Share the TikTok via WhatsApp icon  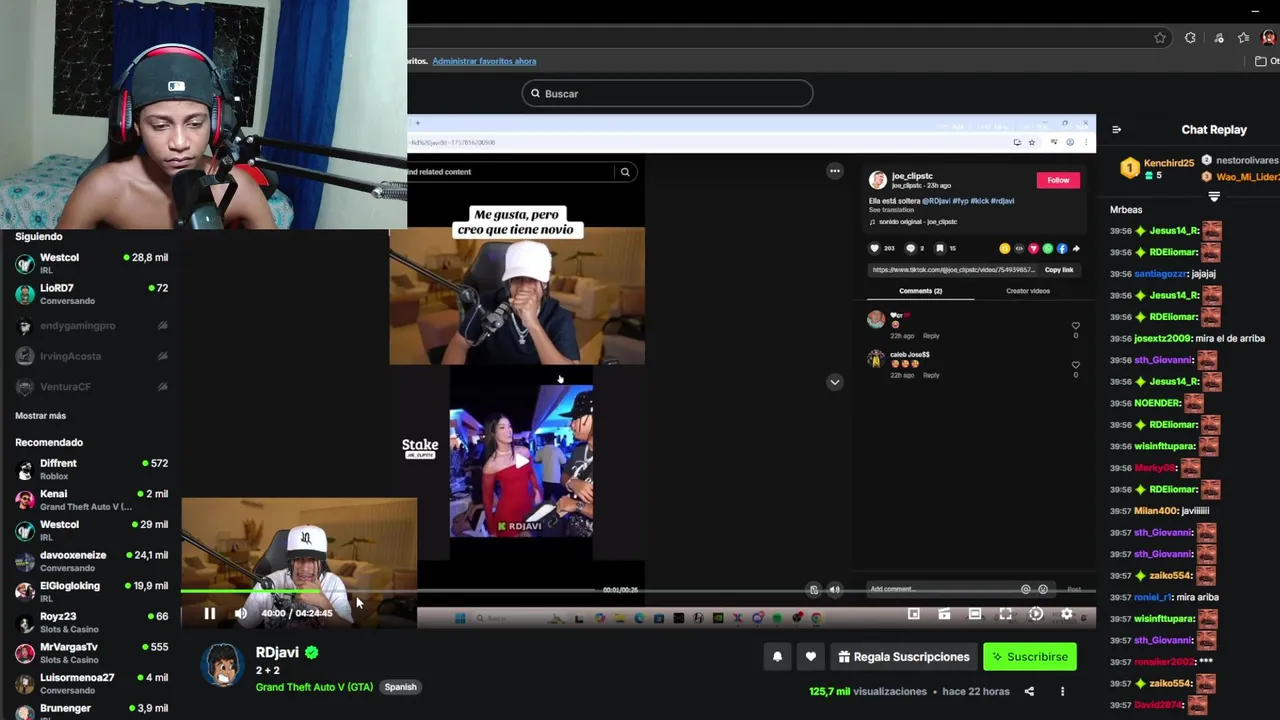(1048, 248)
